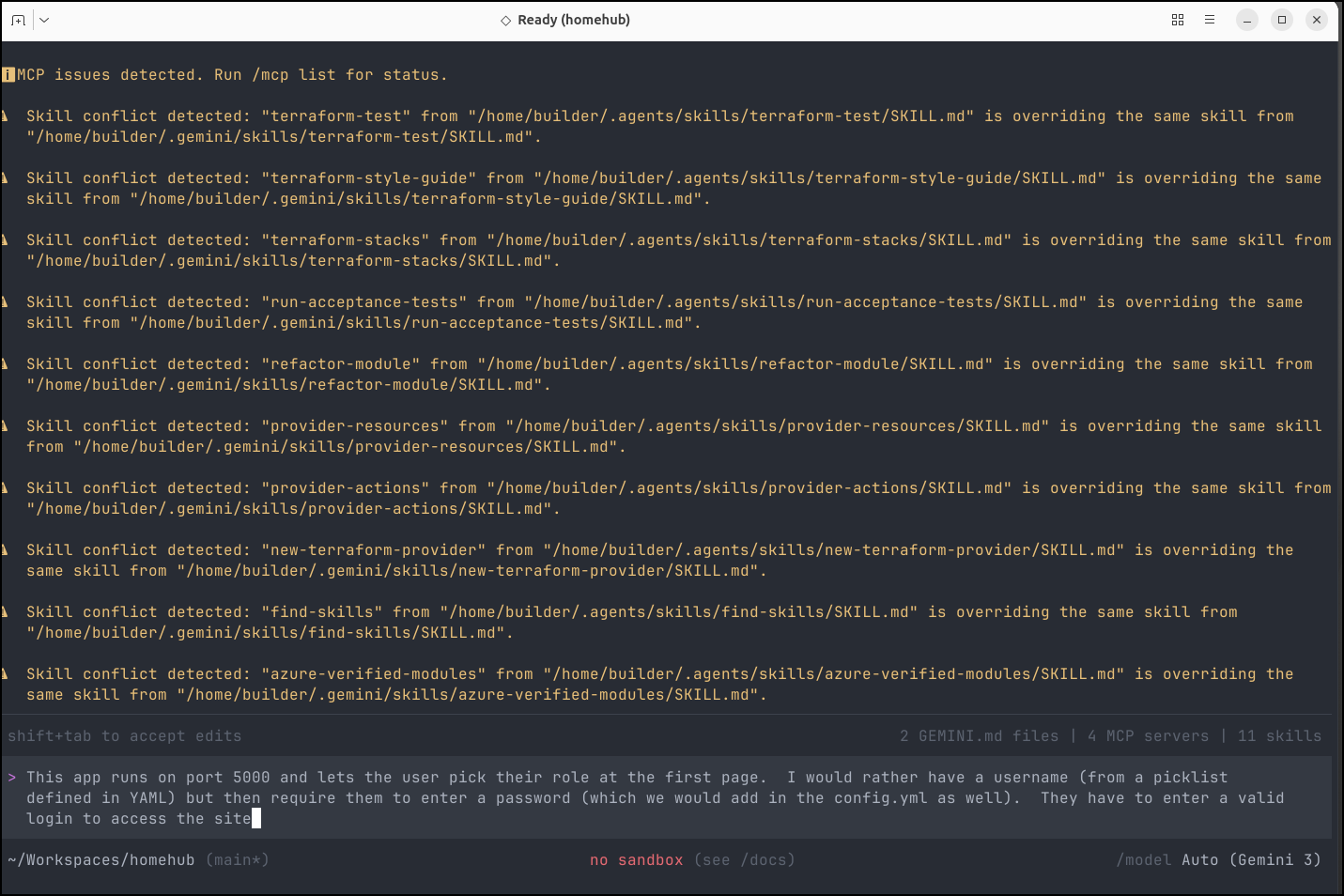Click the "(see /docs)" sandbox link

745,860
